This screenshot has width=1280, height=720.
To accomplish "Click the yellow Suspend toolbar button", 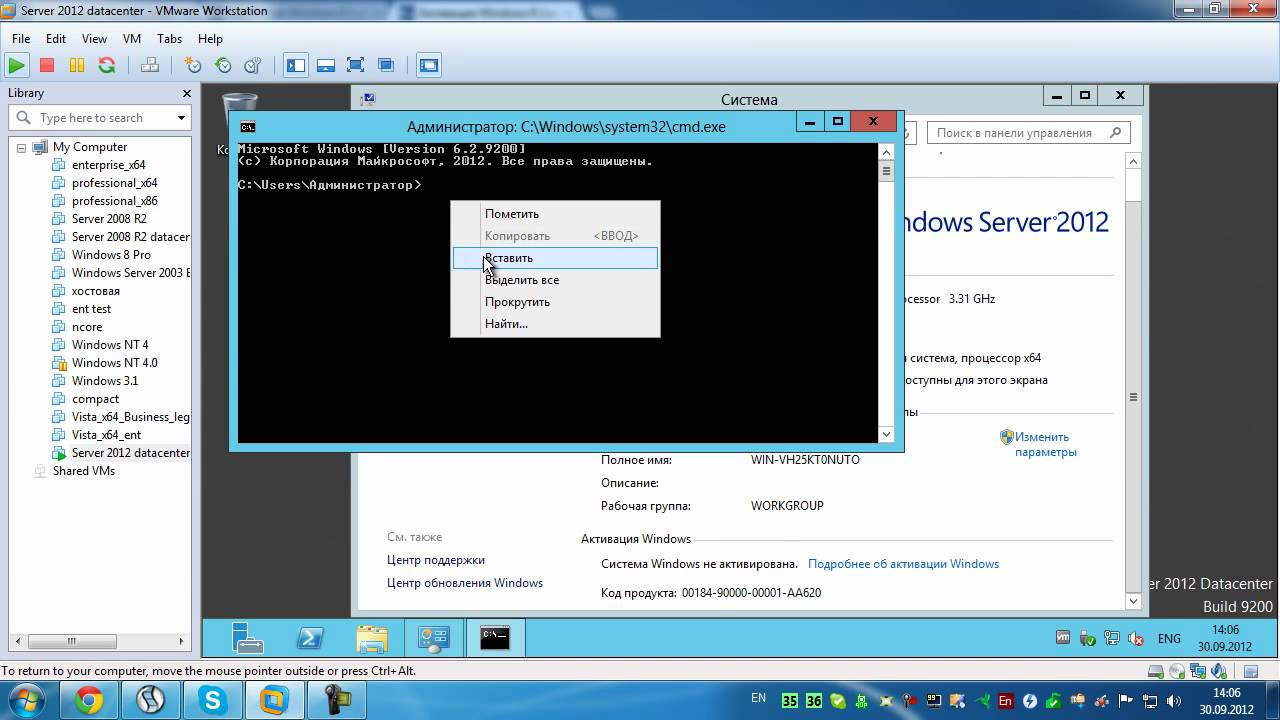I will click(77, 65).
